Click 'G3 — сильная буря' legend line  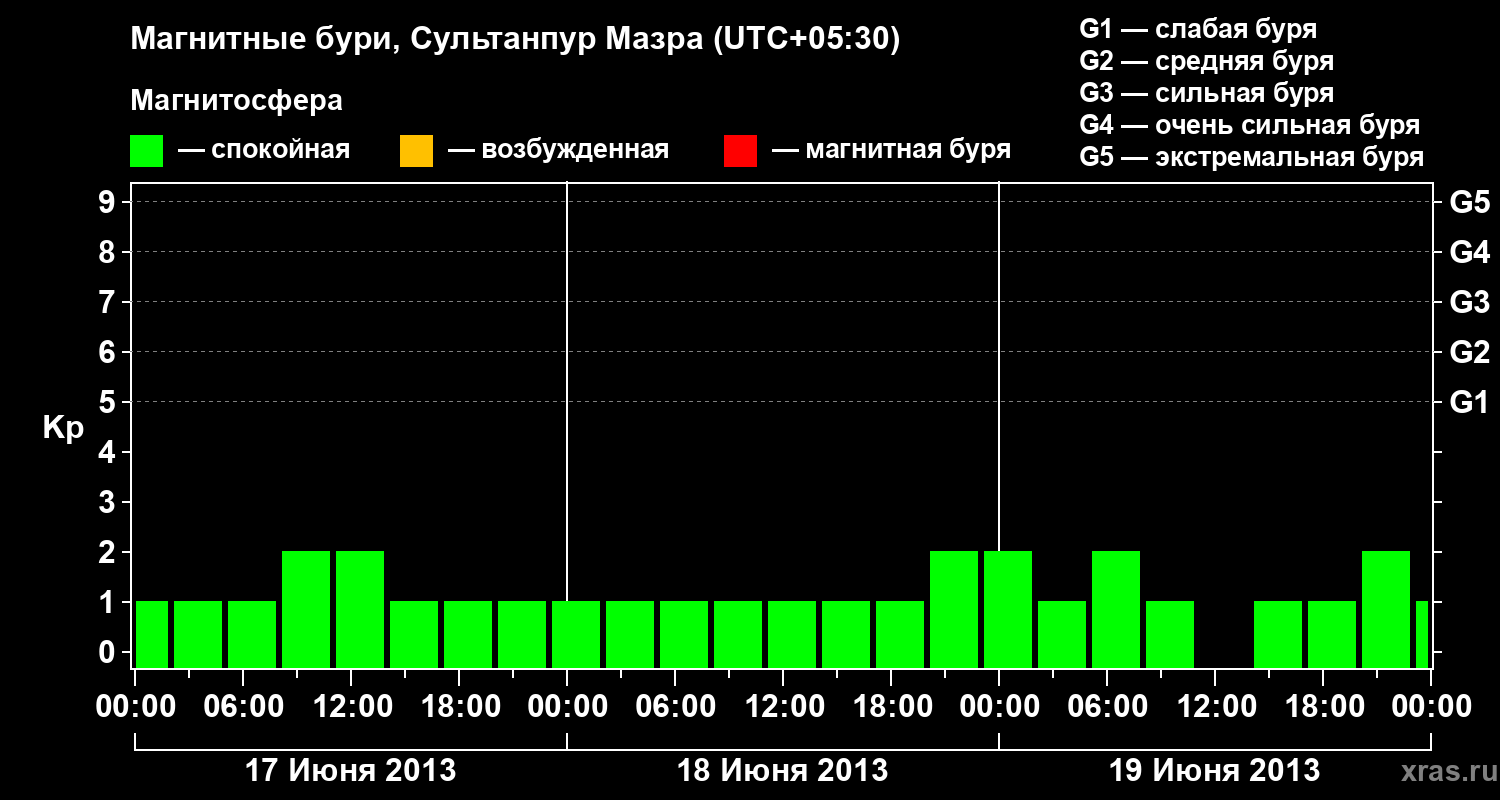pyautogui.click(x=1207, y=93)
